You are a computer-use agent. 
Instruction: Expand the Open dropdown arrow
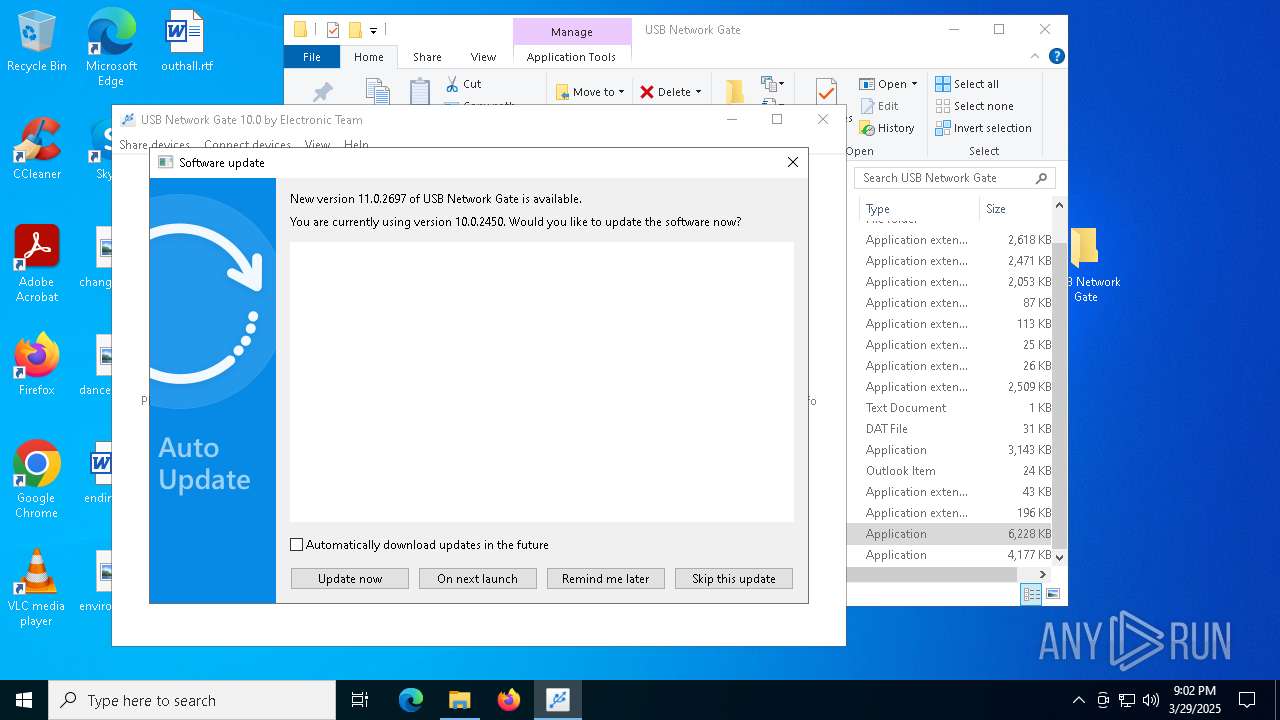click(x=914, y=84)
